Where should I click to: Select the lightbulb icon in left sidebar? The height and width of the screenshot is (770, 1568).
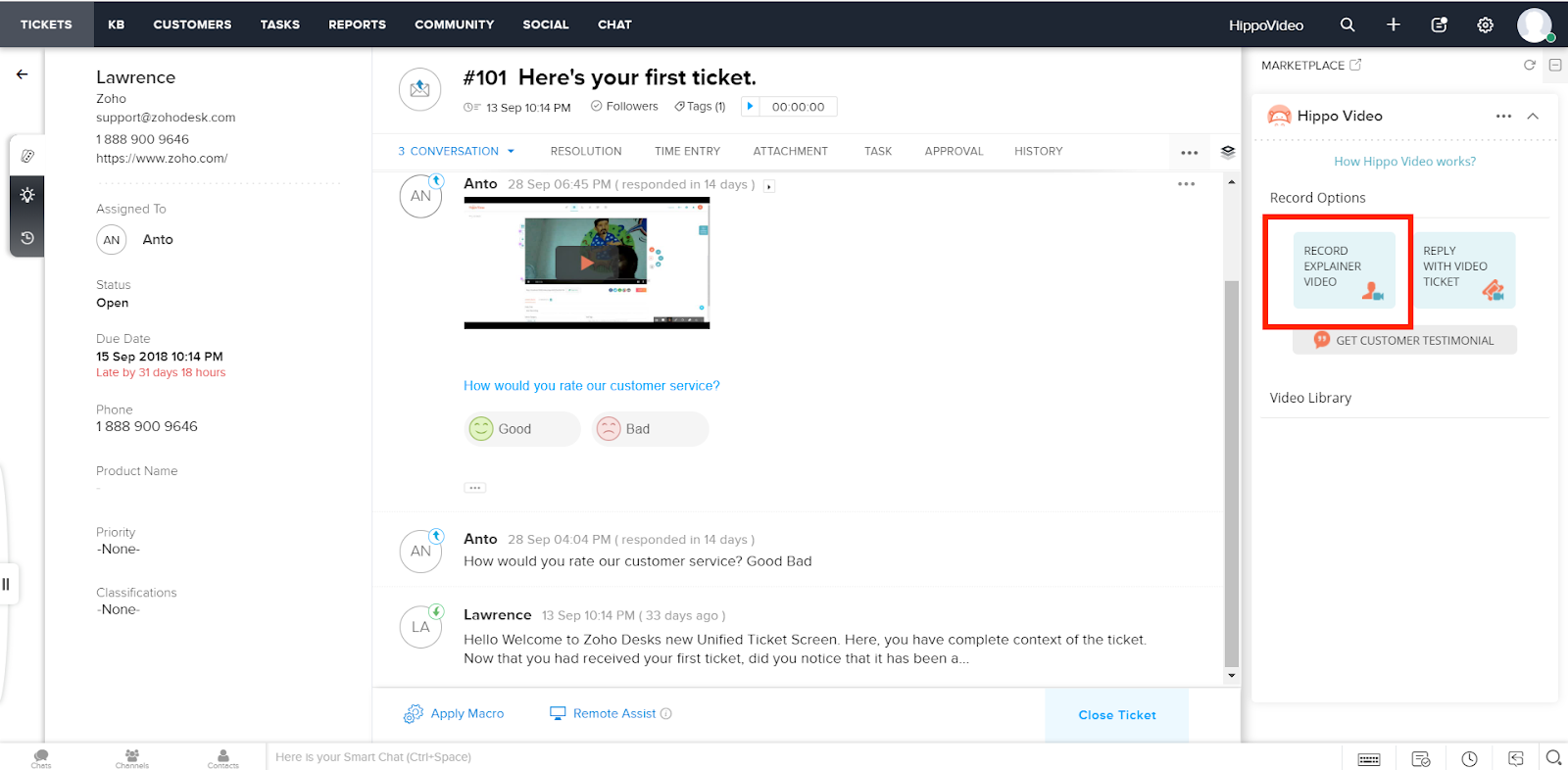pos(27,195)
